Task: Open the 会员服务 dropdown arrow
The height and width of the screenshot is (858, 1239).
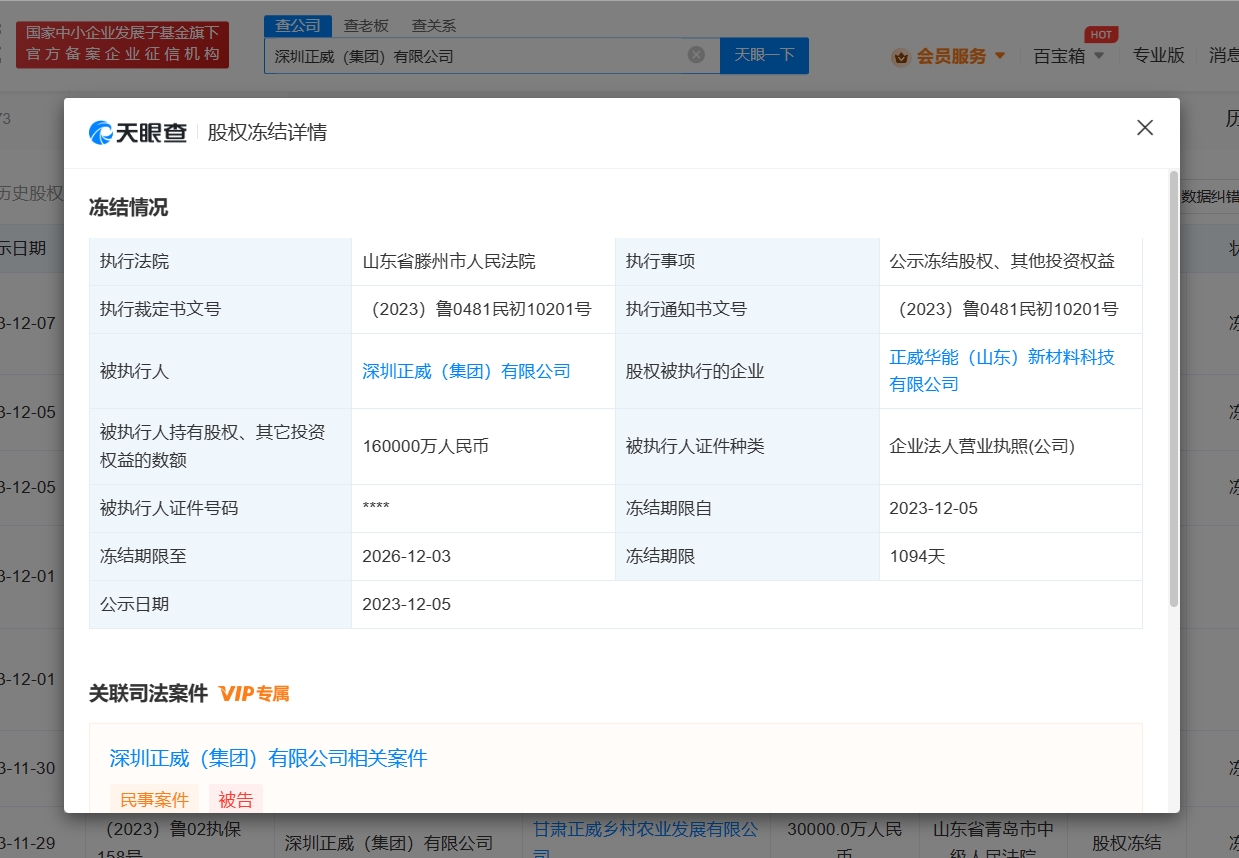Action: pos(999,56)
